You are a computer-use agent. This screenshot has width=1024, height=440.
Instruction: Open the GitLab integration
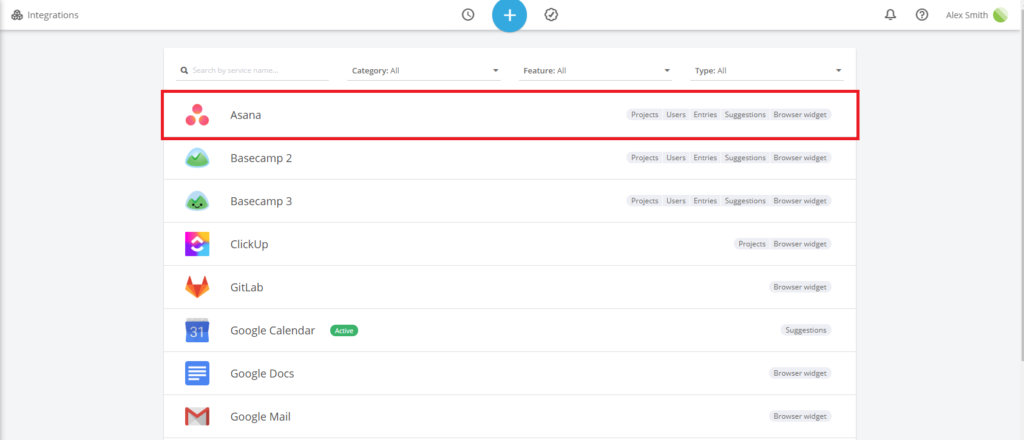pos(509,287)
